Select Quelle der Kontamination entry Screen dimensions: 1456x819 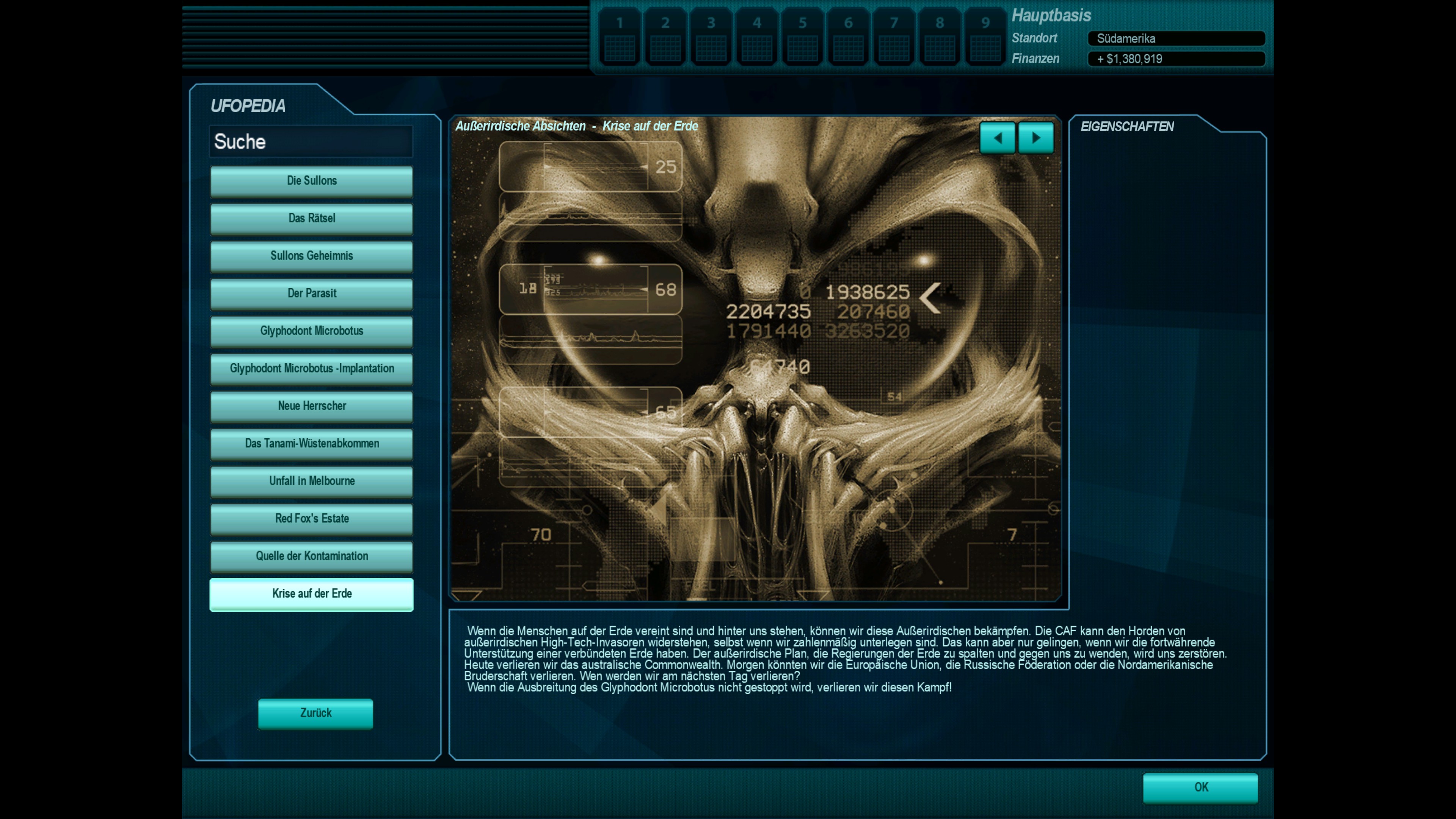311,556
